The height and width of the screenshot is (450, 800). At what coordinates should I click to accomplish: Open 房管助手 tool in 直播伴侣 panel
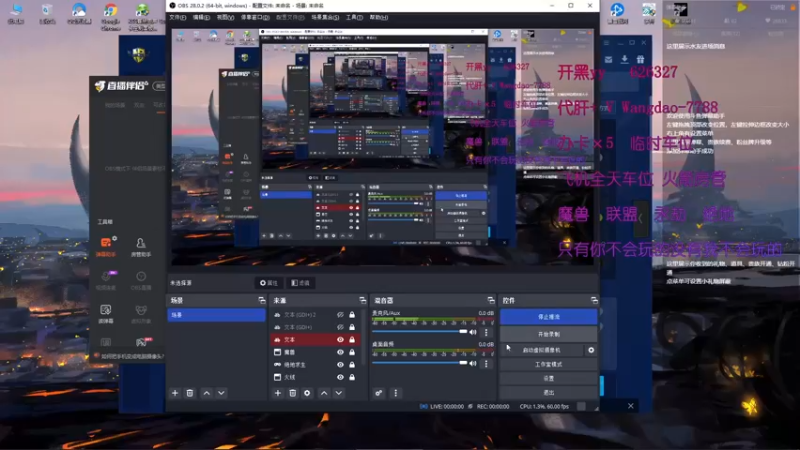141,247
